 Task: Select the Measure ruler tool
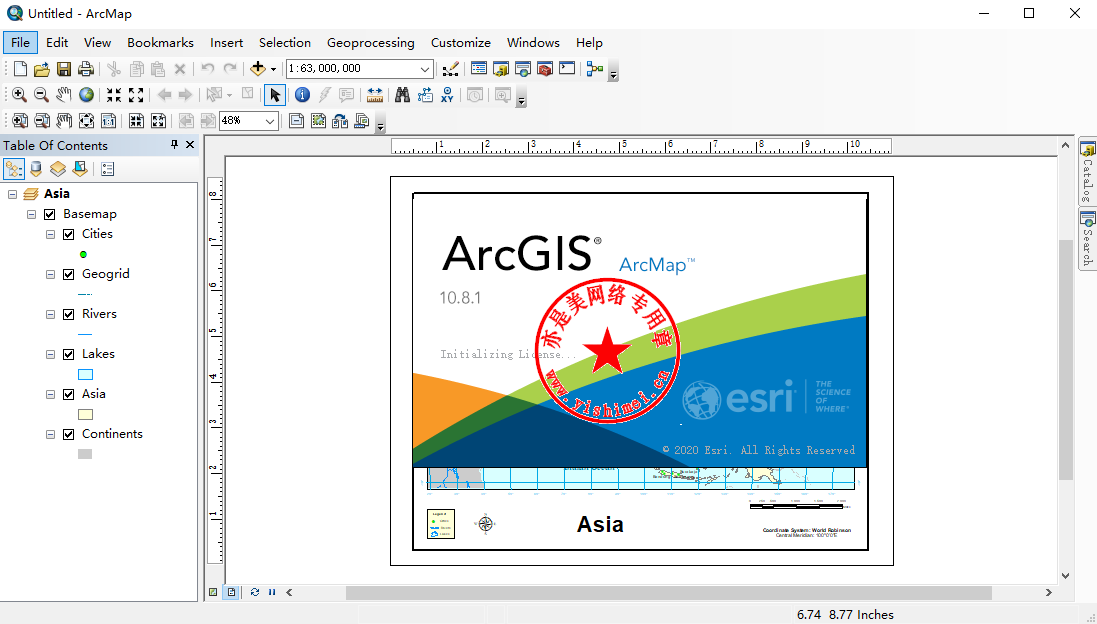coord(375,95)
